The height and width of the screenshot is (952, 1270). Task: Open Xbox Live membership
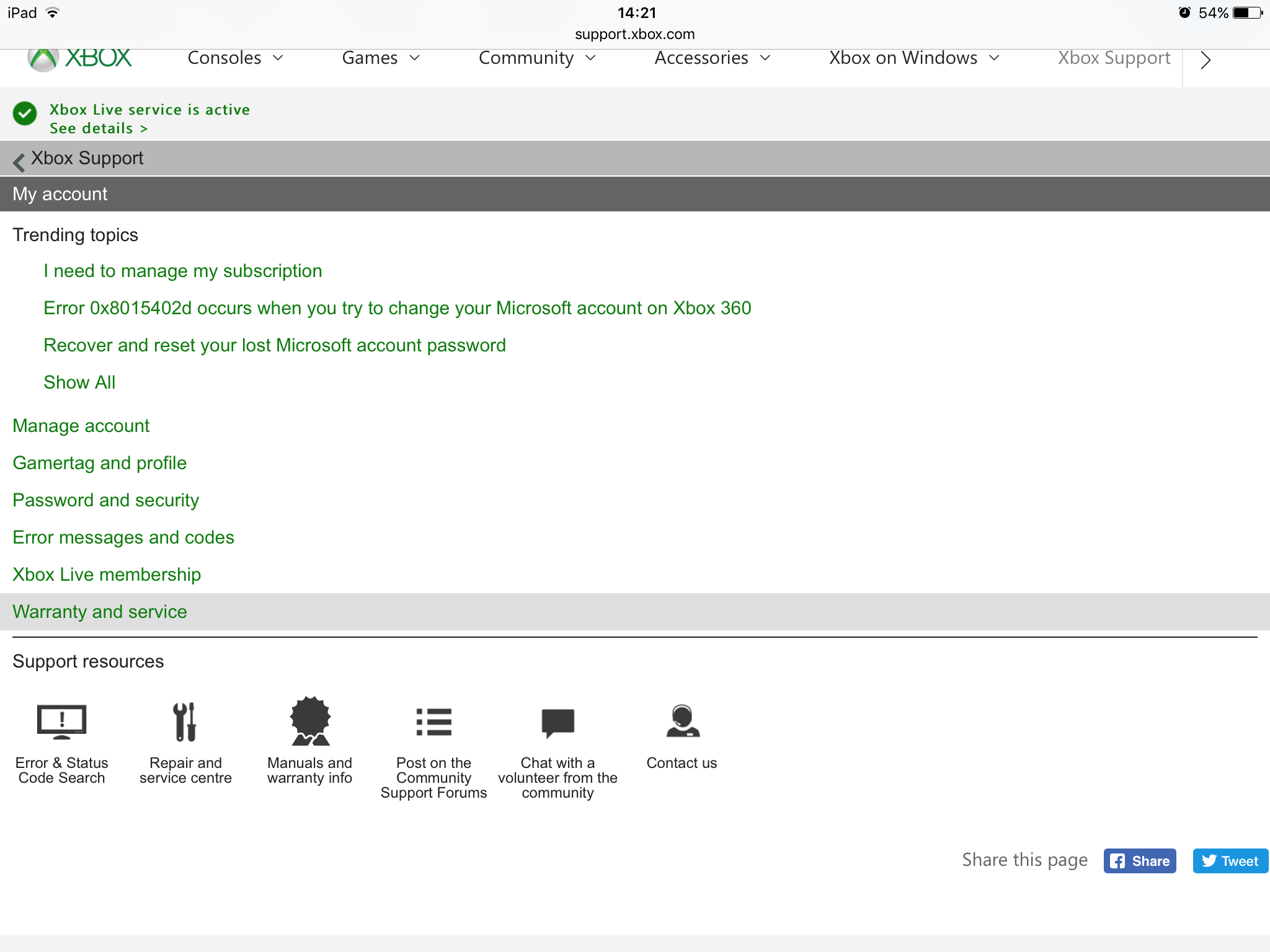coord(107,575)
